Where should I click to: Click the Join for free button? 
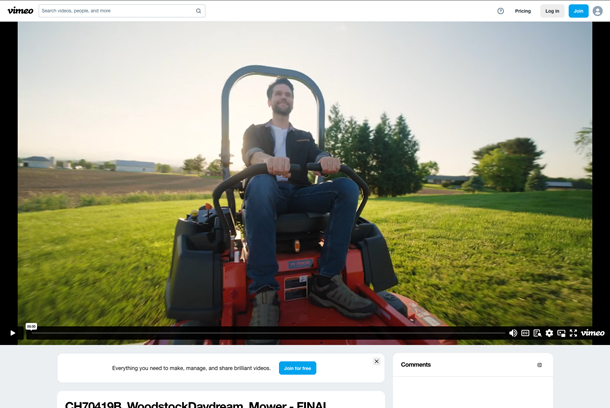coord(297,368)
